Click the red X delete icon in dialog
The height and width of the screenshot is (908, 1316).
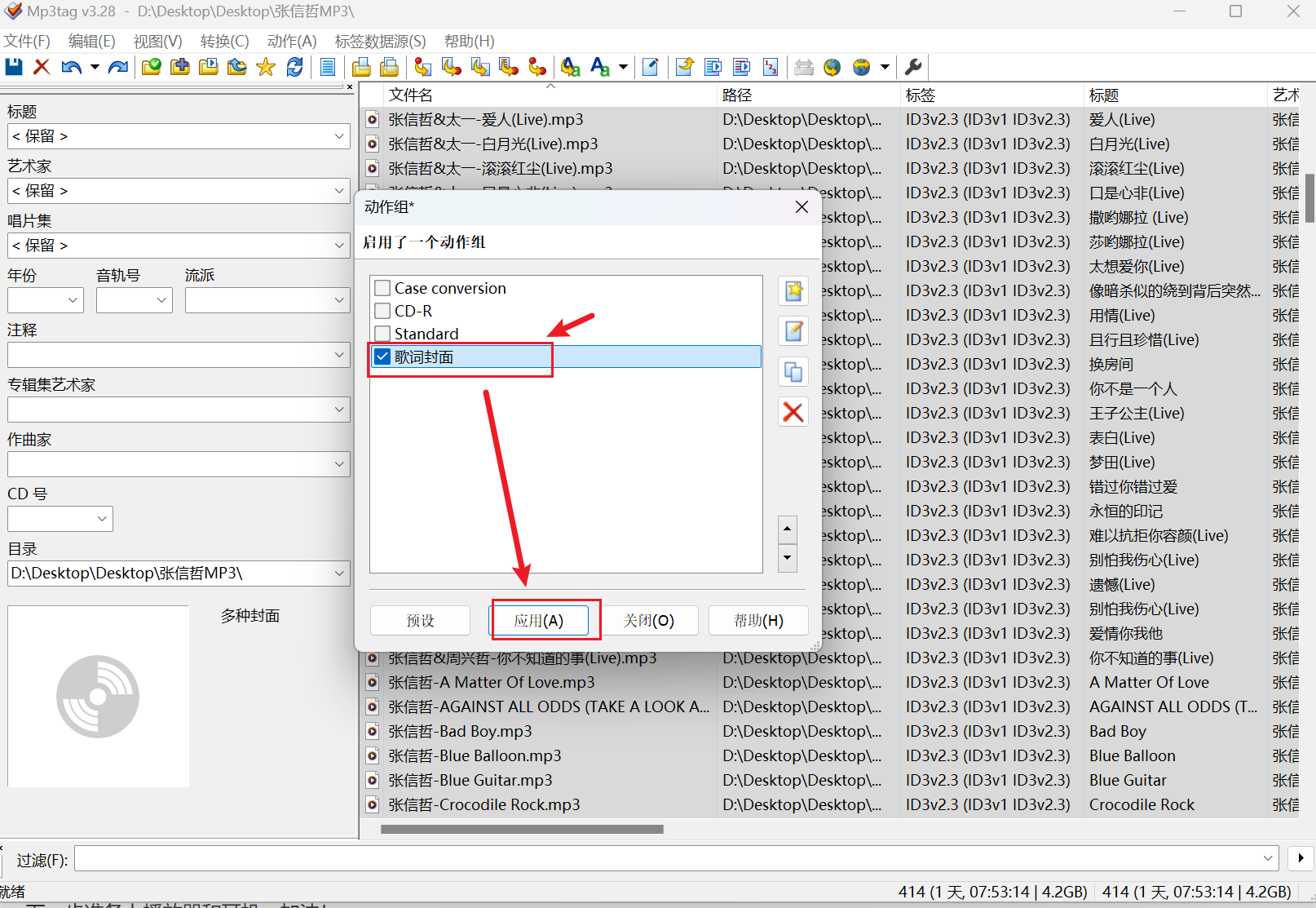(x=793, y=412)
